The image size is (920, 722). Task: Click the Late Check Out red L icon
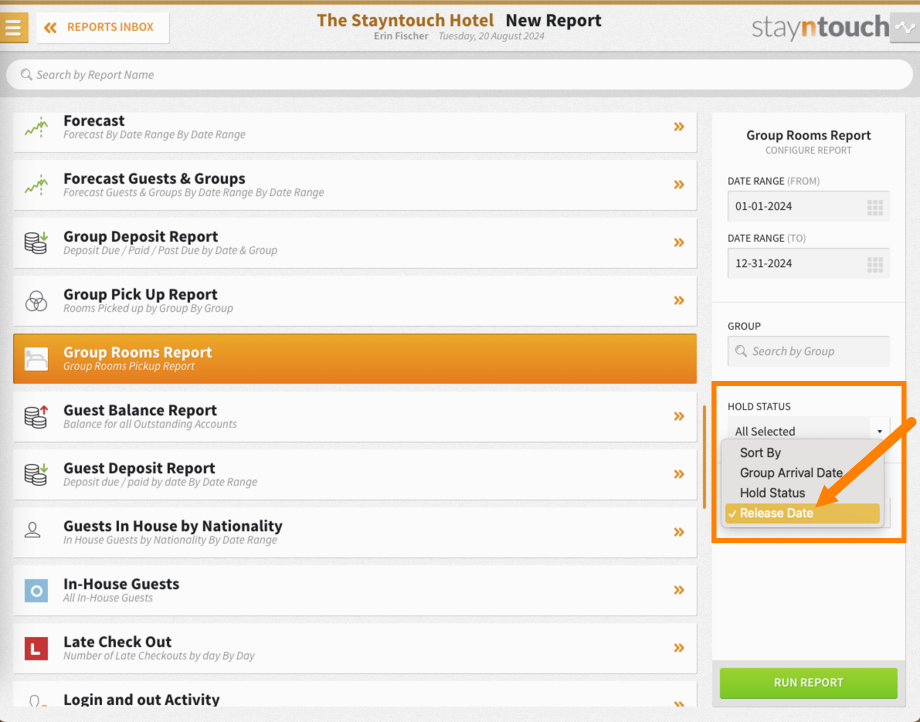[x=36, y=649]
